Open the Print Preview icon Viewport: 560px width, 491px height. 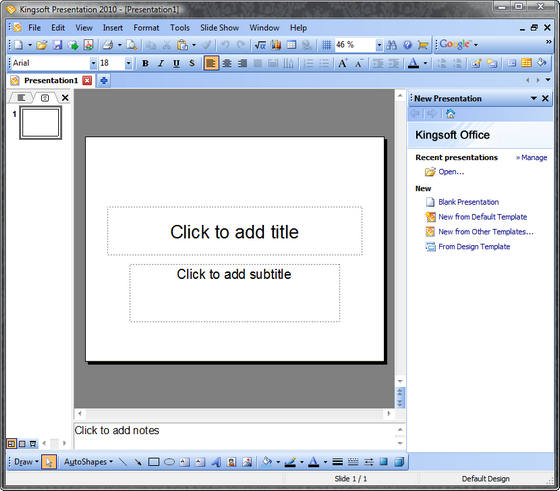tap(131, 45)
